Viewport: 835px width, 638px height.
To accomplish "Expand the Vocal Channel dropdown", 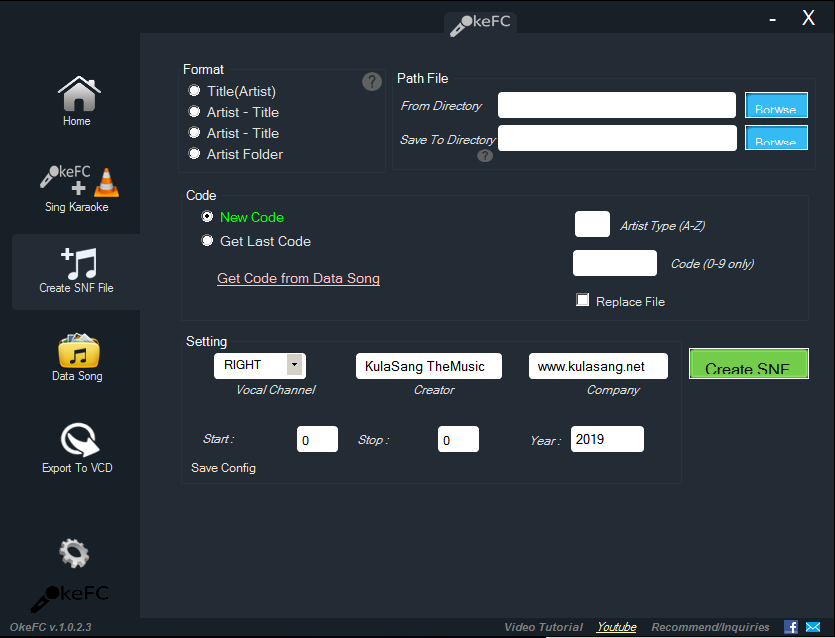I will [294, 365].
